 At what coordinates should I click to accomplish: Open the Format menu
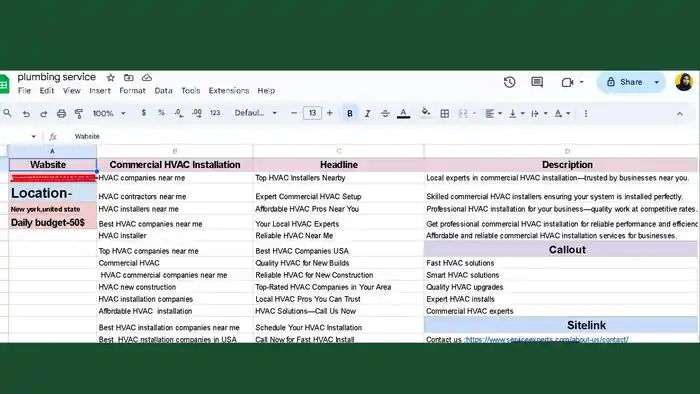(x=132, y=91)
